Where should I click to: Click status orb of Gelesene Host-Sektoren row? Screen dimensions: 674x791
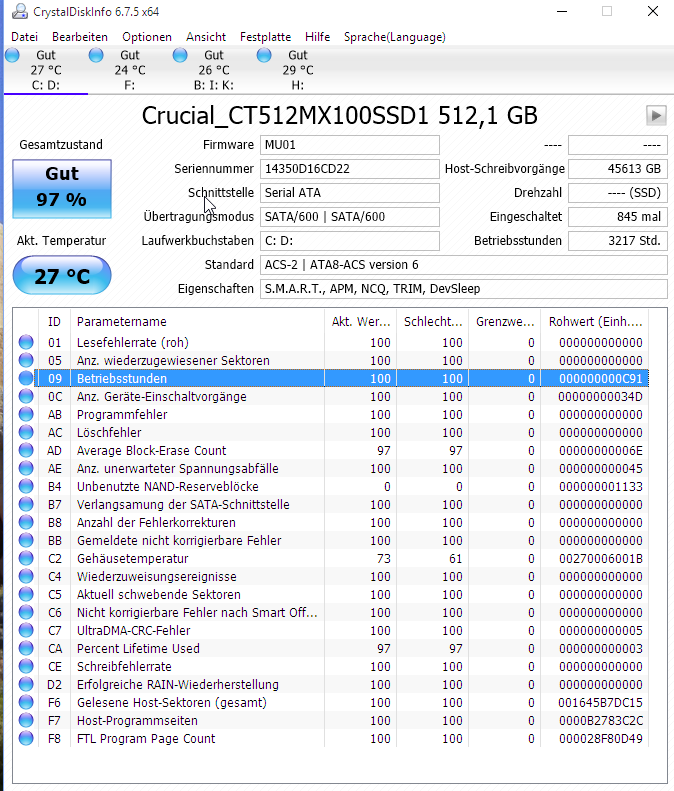coord(26,702)
